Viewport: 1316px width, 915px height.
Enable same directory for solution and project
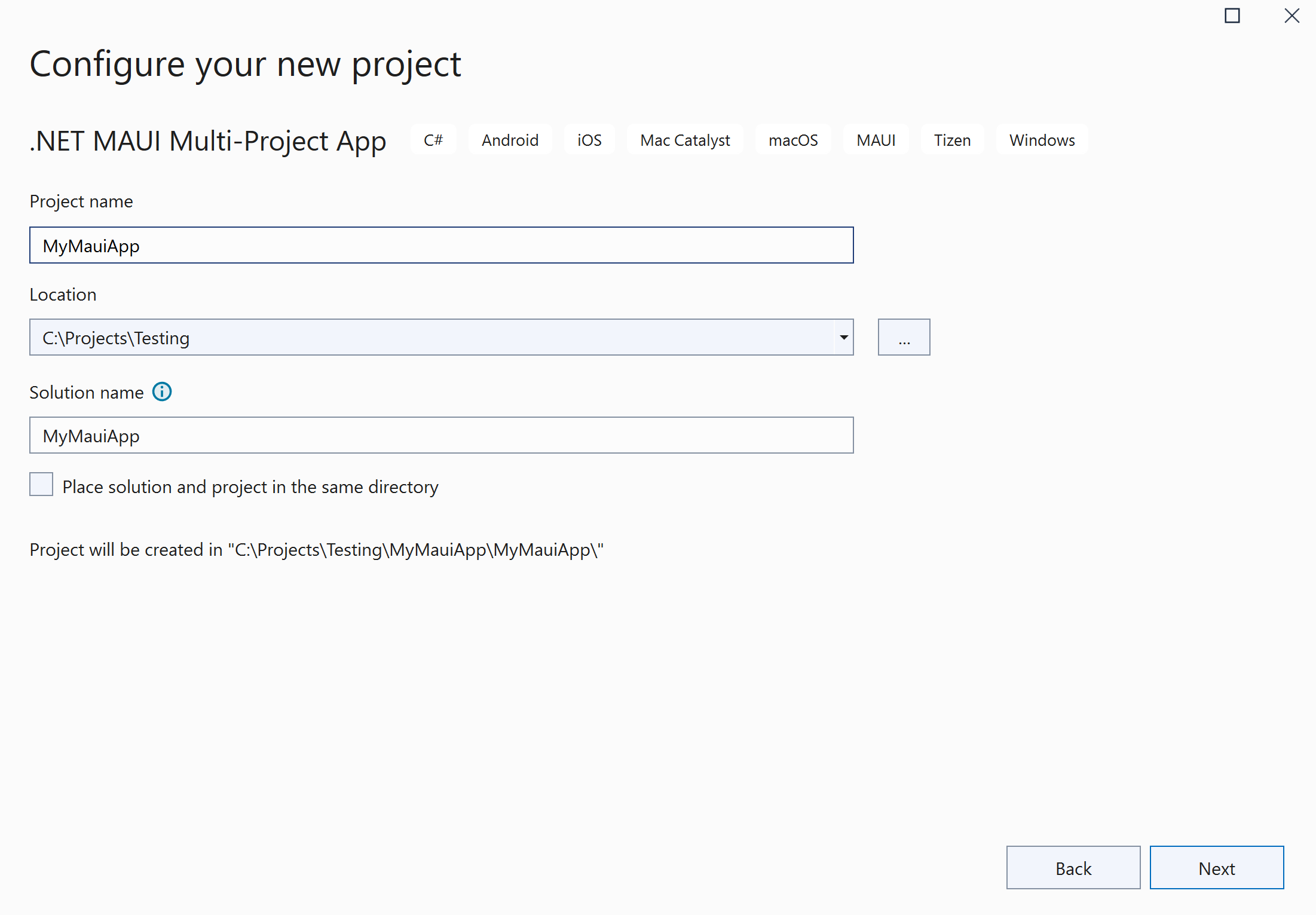41,485
